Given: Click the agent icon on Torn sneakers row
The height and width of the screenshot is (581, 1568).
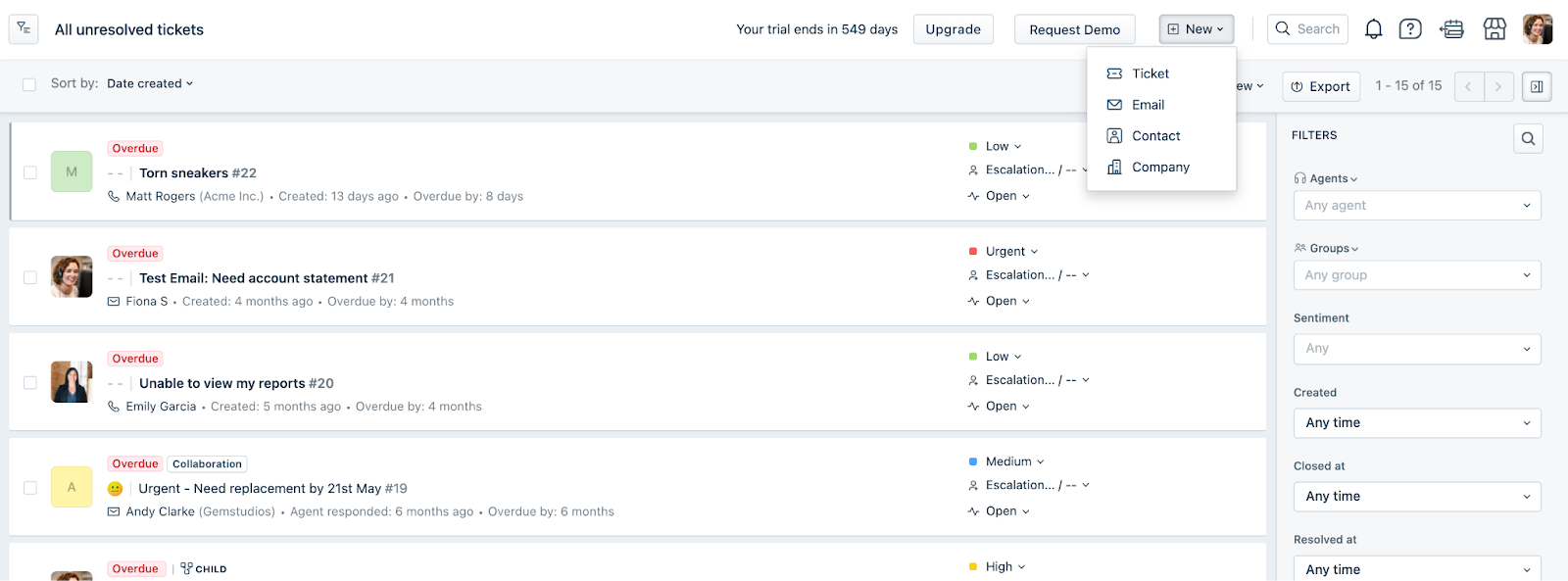Looking at the screenshot, I should tap(973, 170).
